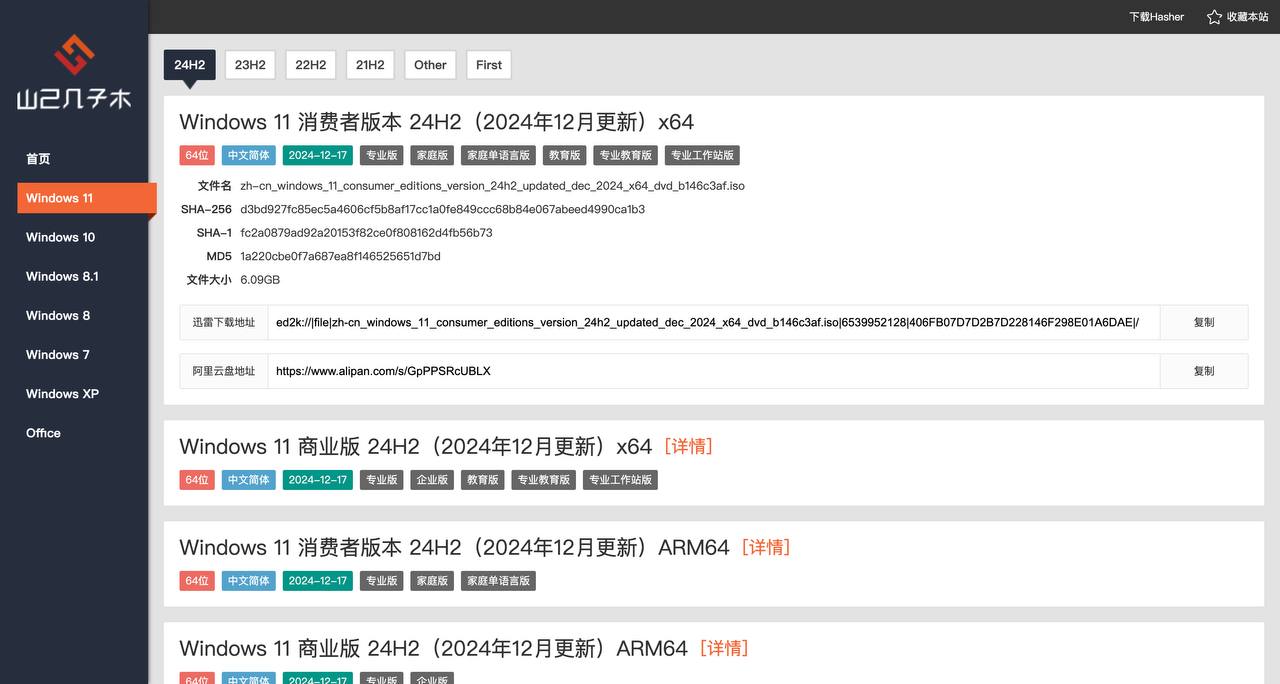The width and height of the screenshot is (1280, 684).
Task: Click the 家庭单语言版 tag on 消费者版本 ARM64
Action: [498, 581]
